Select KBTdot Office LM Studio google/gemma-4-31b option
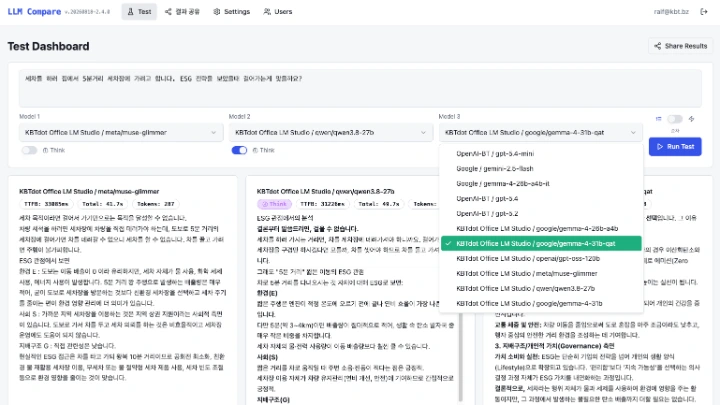The image size is (720, 405). (x=541, y=304)
